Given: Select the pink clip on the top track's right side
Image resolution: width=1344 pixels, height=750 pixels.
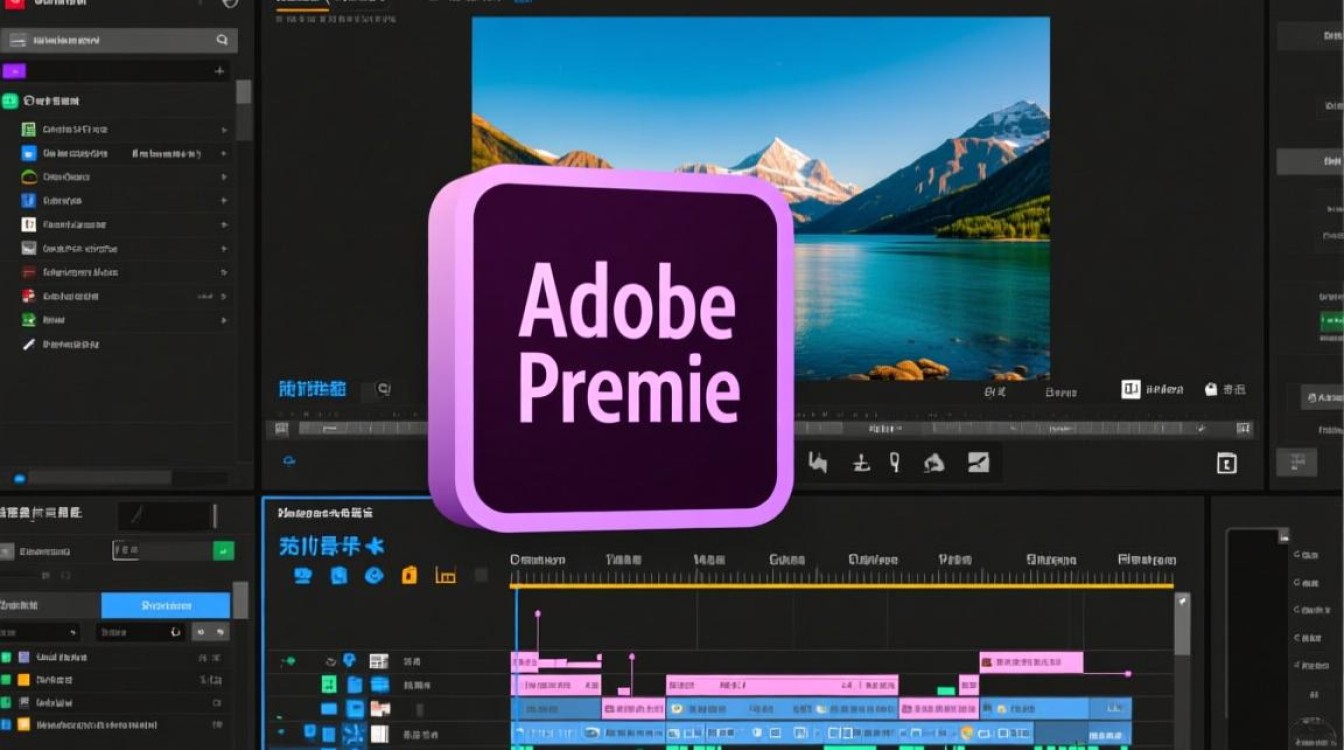Looking at the screenshot, I should 1031,662.
